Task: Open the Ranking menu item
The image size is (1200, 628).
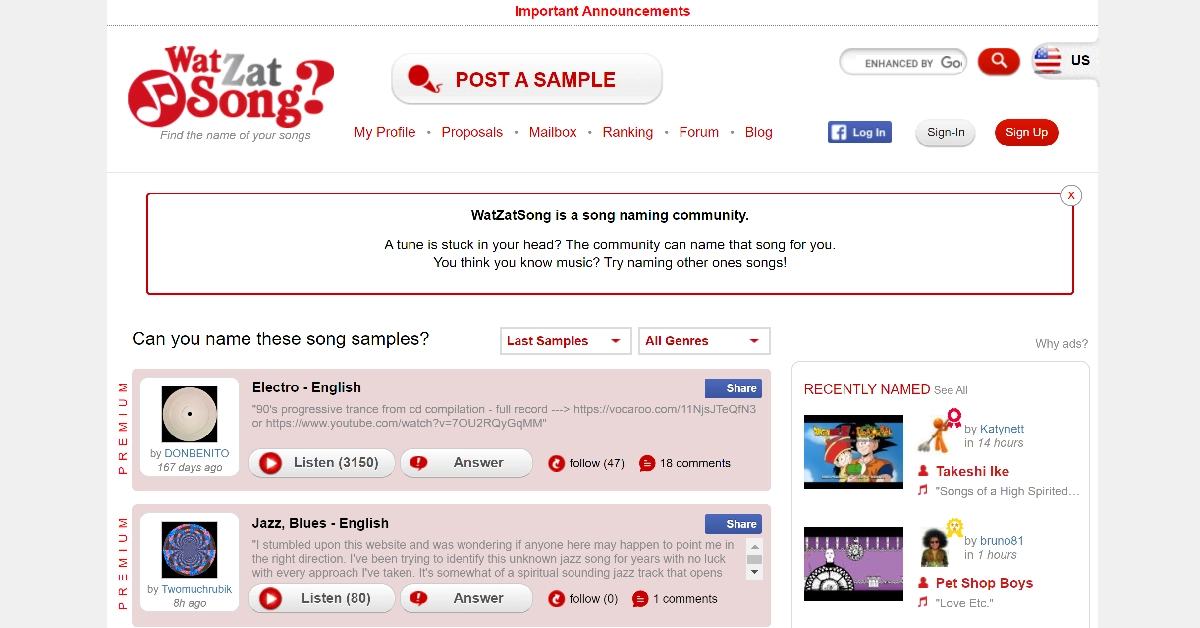Action: (x=627, y=132)
